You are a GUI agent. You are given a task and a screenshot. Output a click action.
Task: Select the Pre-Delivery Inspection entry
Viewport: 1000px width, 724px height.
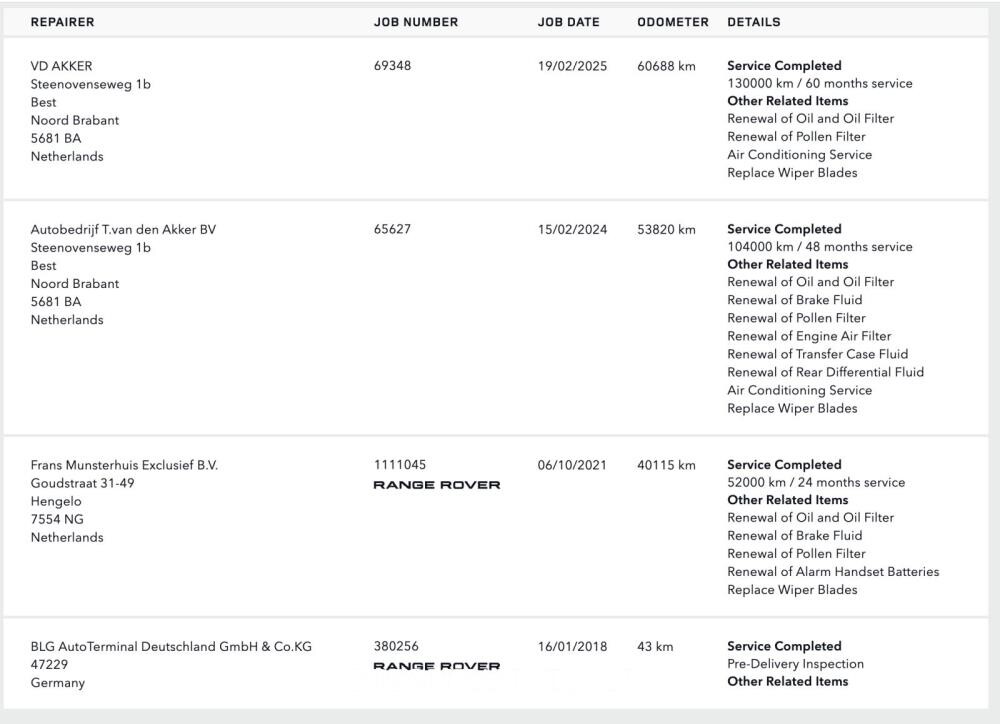click(795, 664)
